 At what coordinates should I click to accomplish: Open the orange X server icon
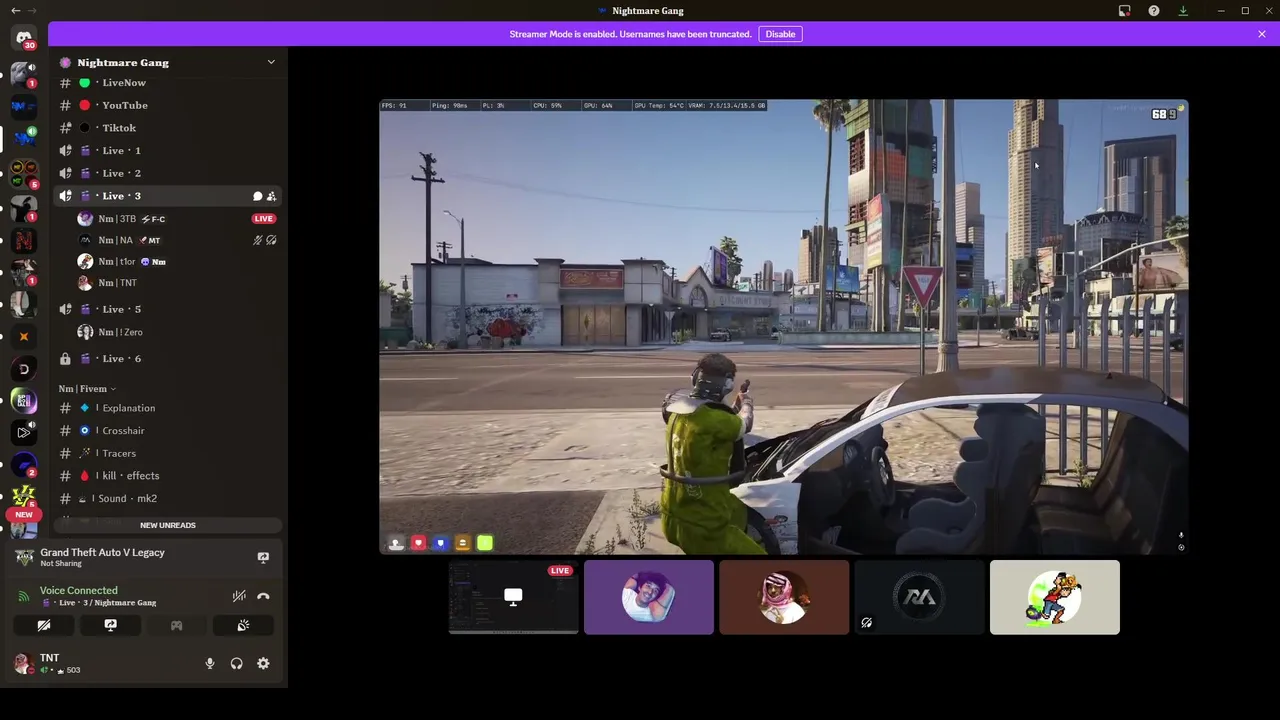pyautogui.click(x=24, y=337)
